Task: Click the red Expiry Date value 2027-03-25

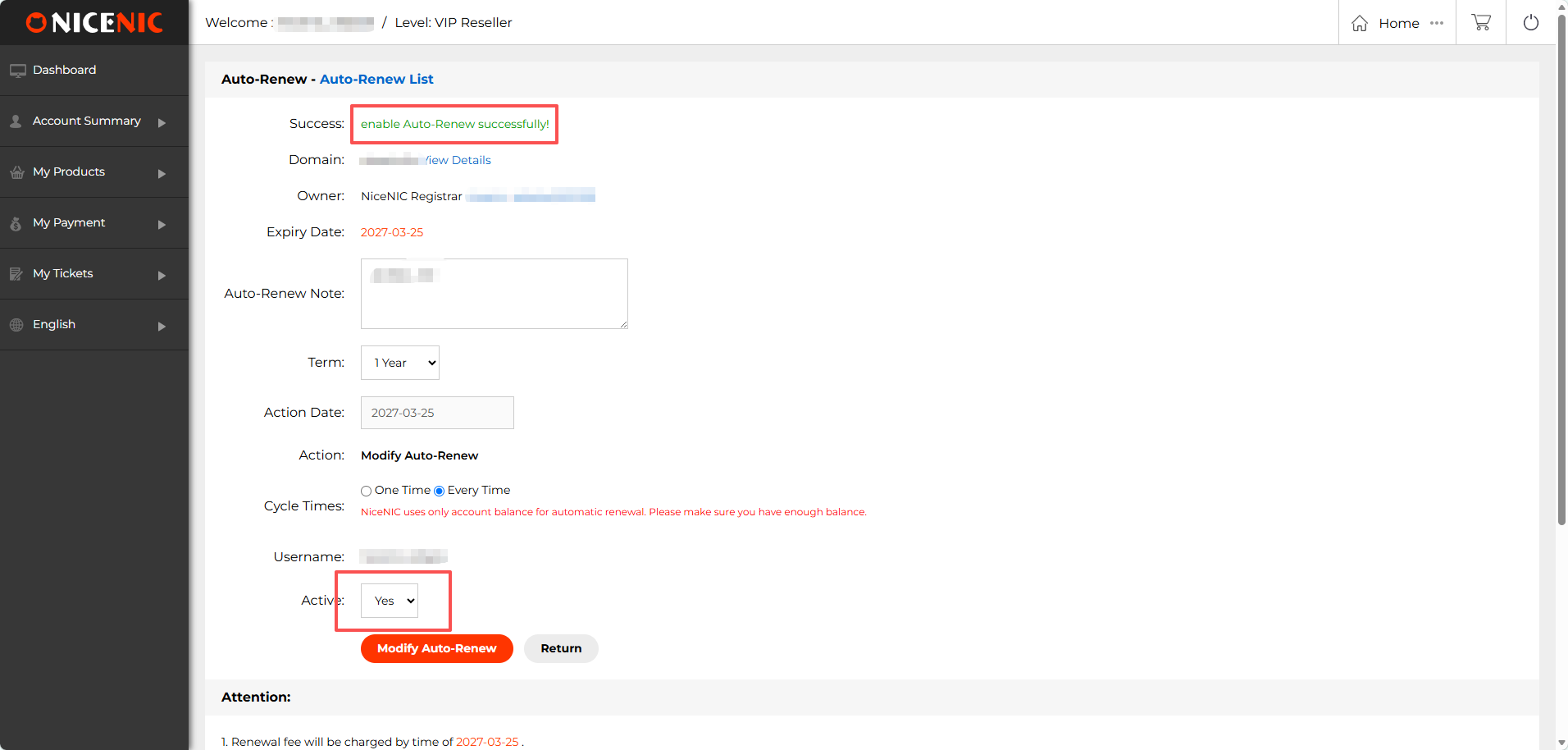Action: (x=392, y=232)
